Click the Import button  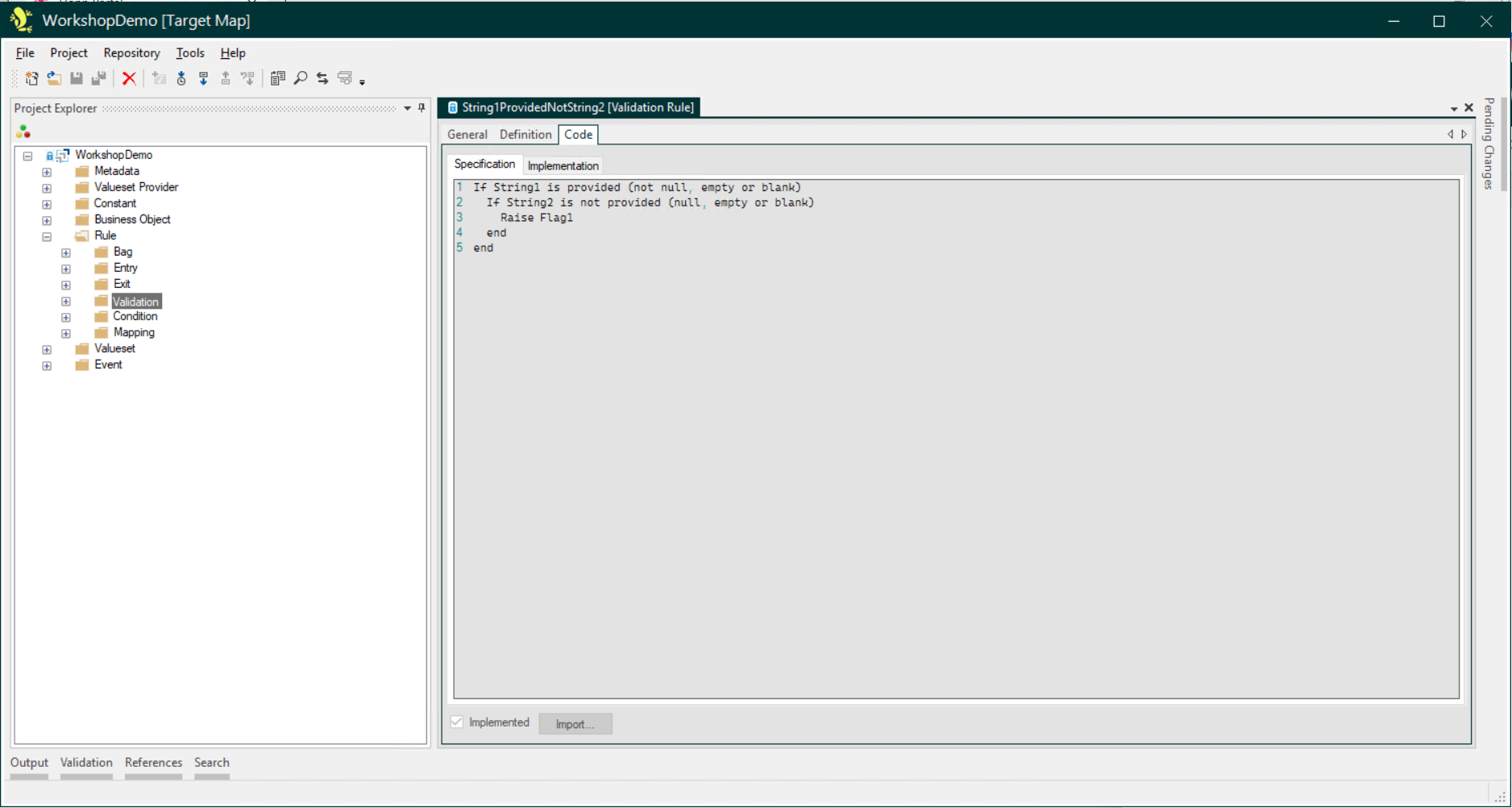coord(575,723)
